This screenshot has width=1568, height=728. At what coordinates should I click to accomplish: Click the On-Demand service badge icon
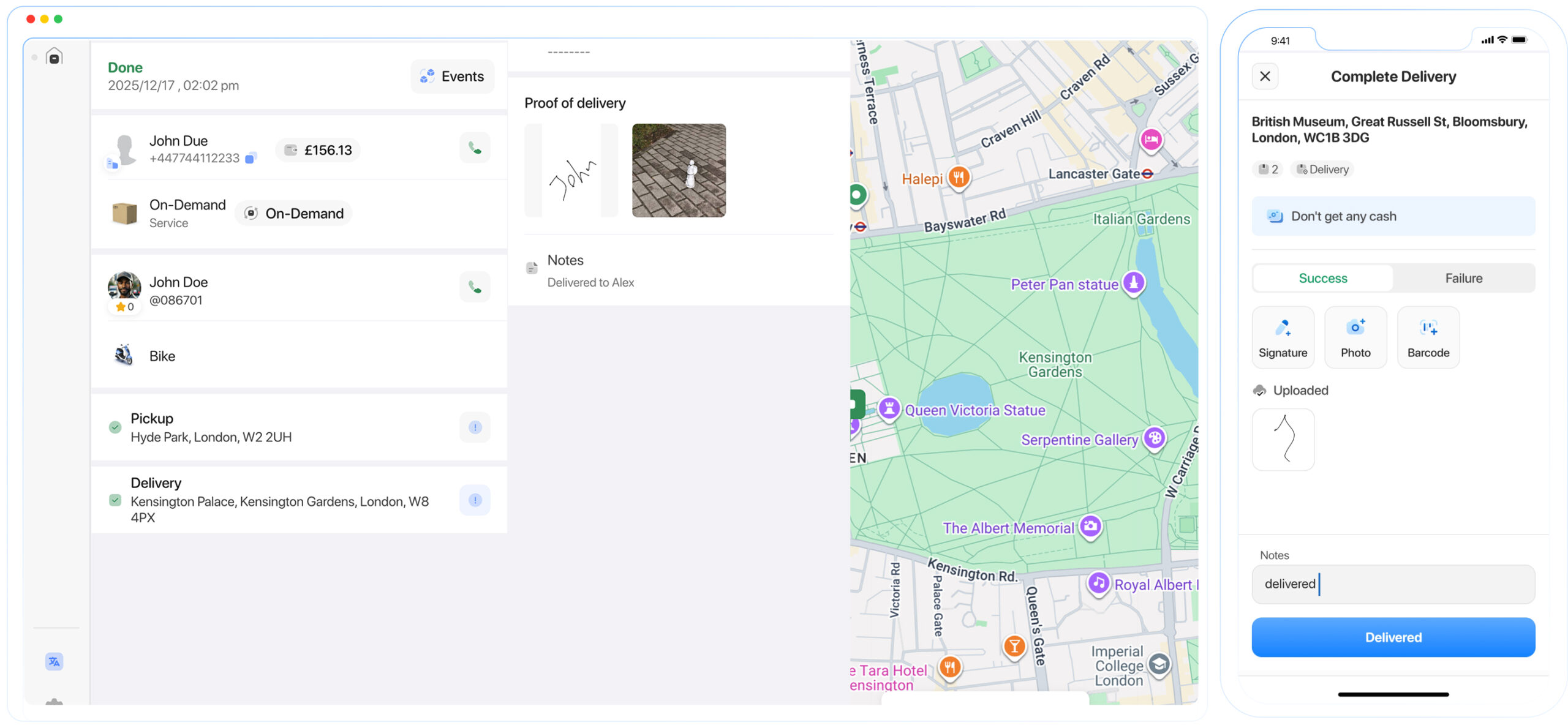pos(251,213)
